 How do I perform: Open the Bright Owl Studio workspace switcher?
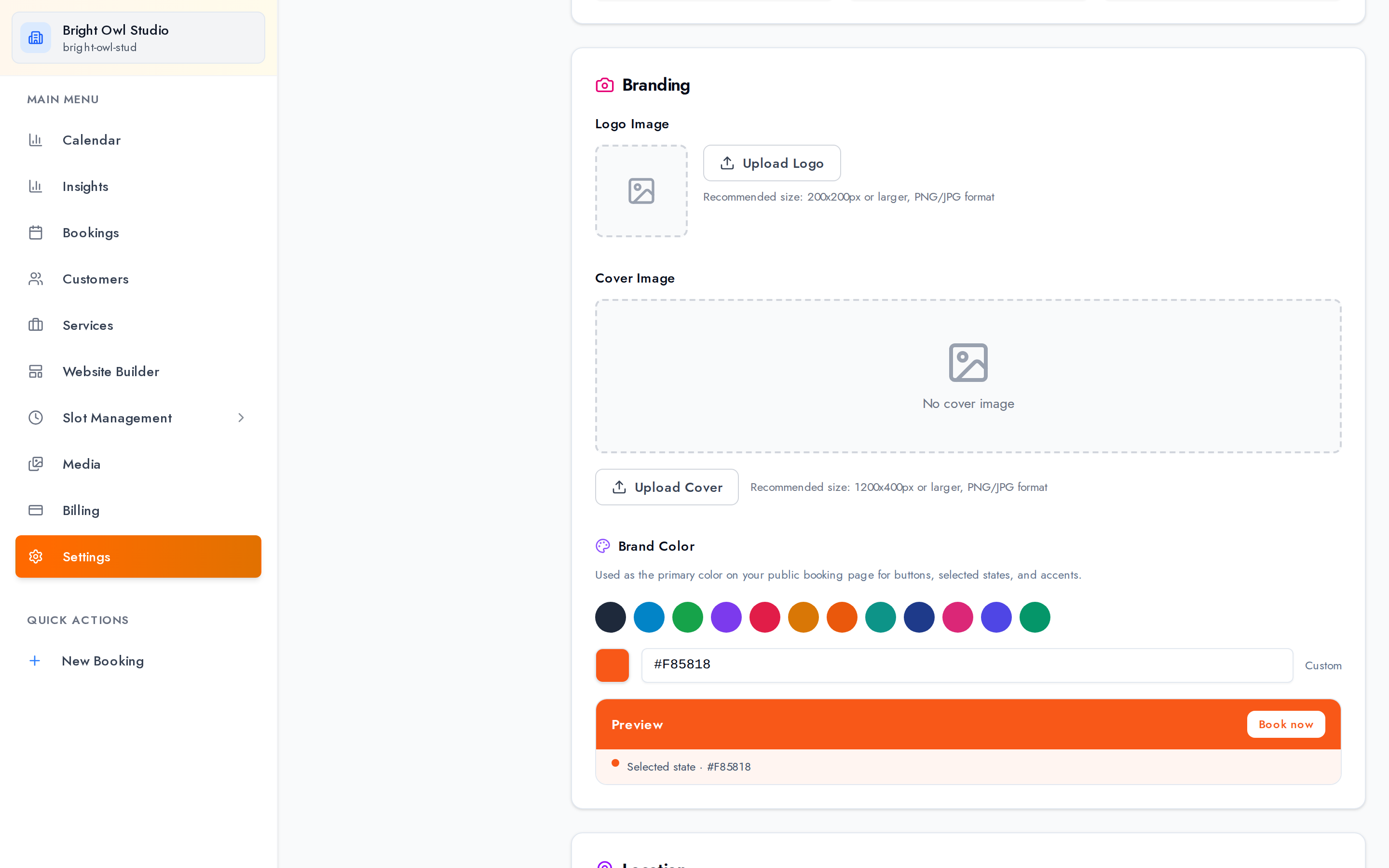click(138, 38)
